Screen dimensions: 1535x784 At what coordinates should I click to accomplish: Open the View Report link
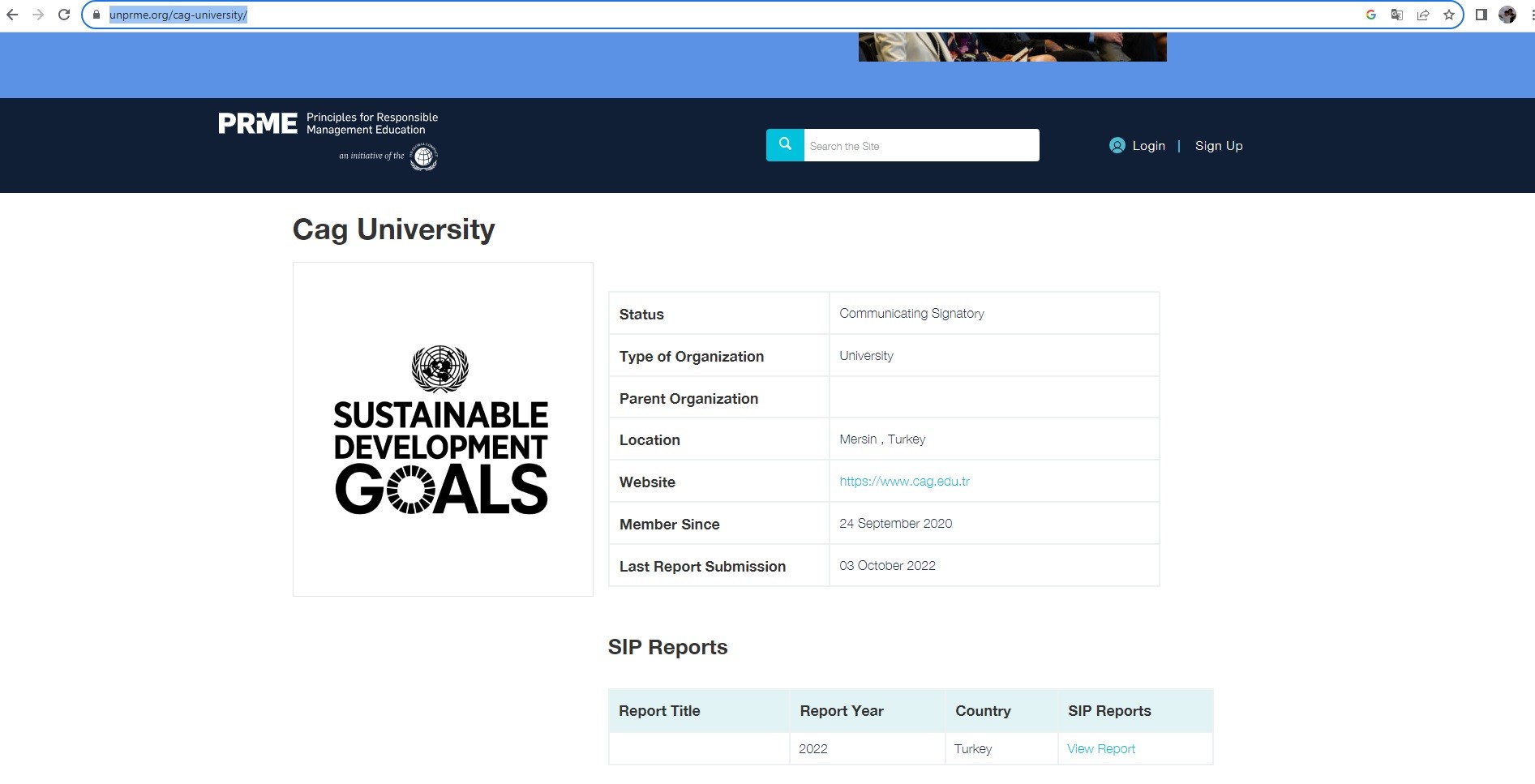coord(1100,748)
